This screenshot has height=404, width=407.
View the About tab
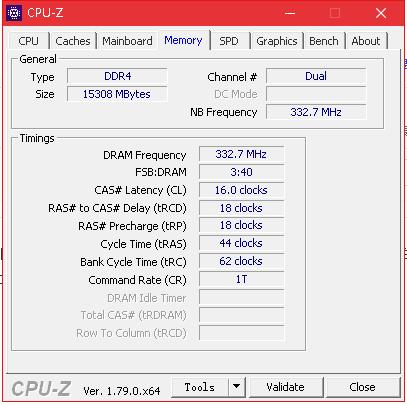click(x=366, y=41)
